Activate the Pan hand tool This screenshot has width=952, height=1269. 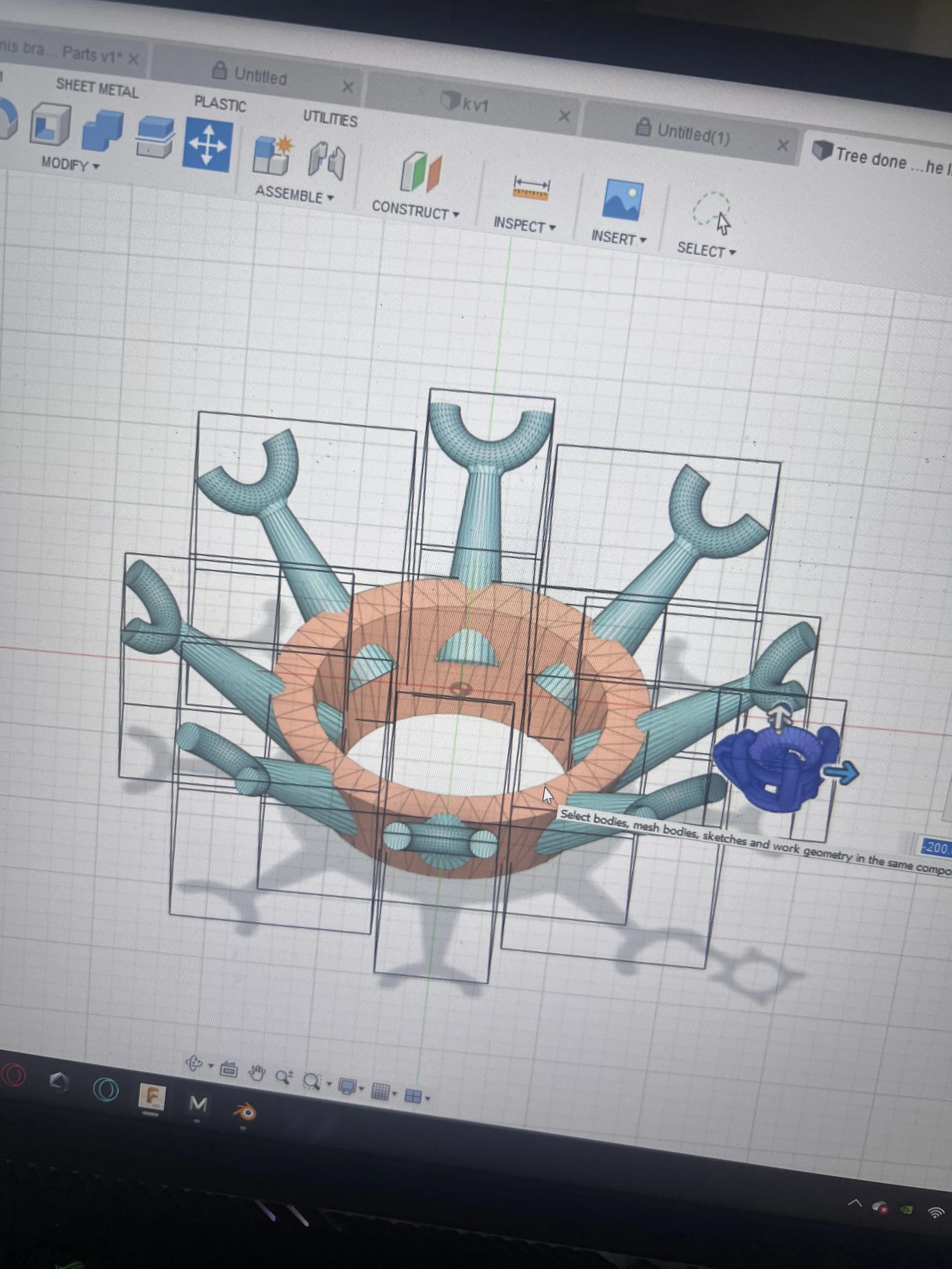(x=257, y=1072)
